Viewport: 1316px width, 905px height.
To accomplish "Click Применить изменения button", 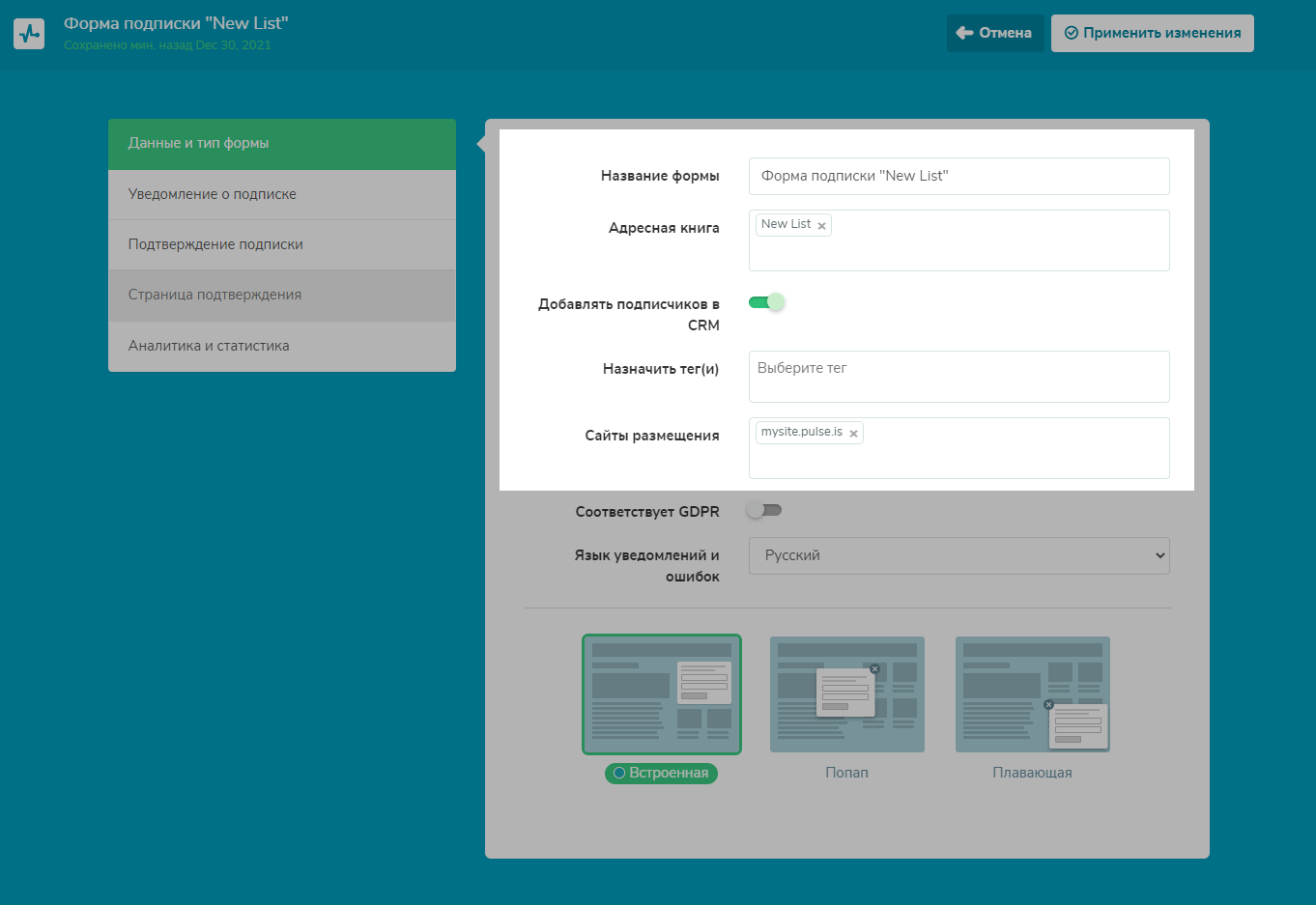I will [x=1152, y=33].
